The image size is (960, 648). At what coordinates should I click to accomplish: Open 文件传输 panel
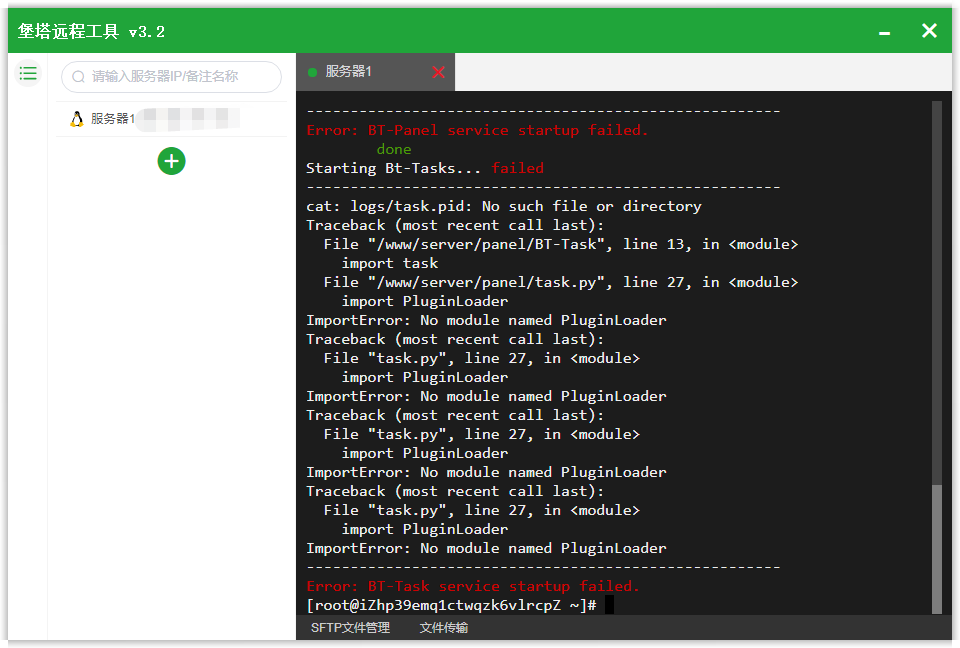click(x=444, y=628)
